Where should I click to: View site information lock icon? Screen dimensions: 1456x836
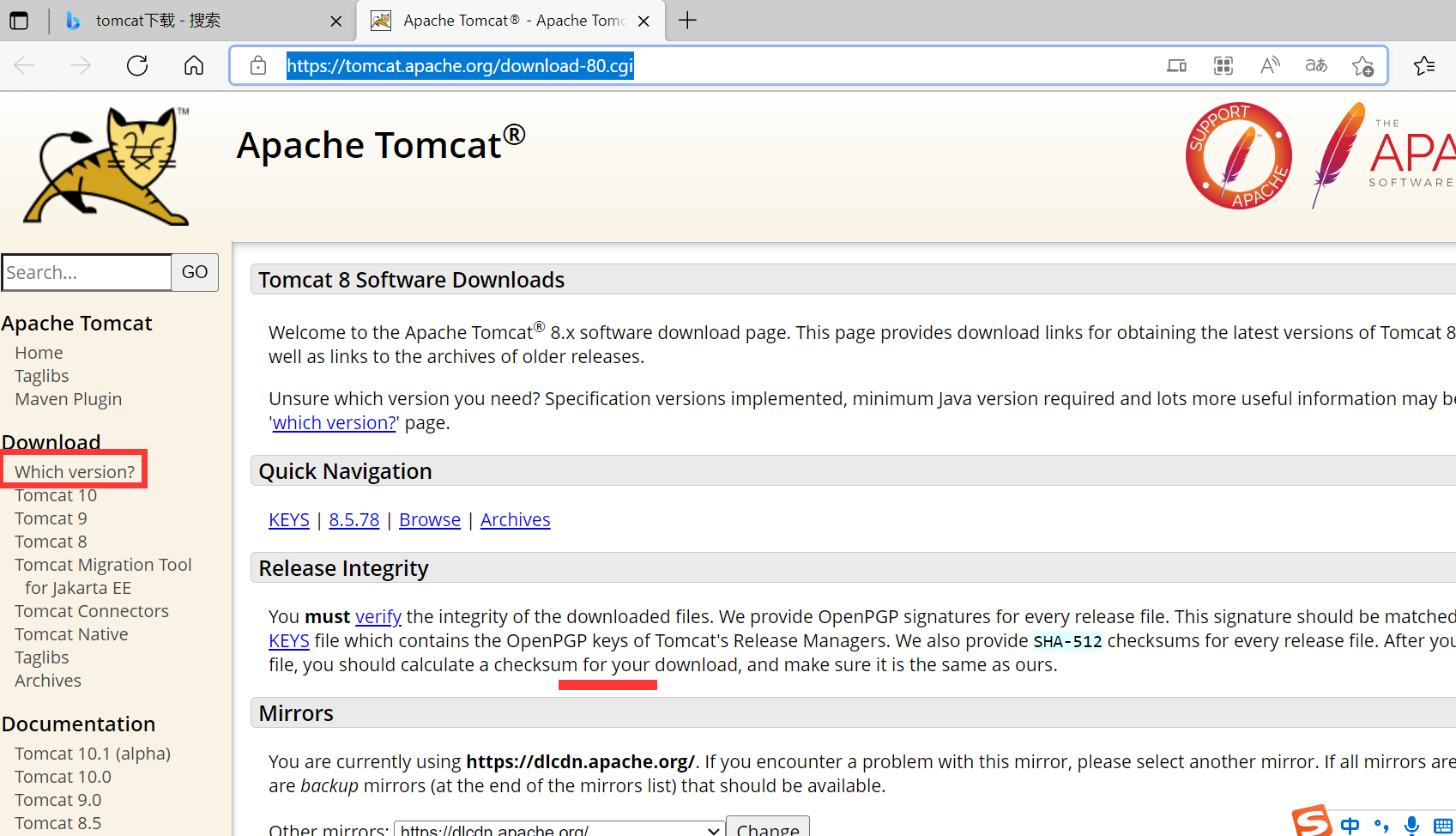click(x=258, y=65)
